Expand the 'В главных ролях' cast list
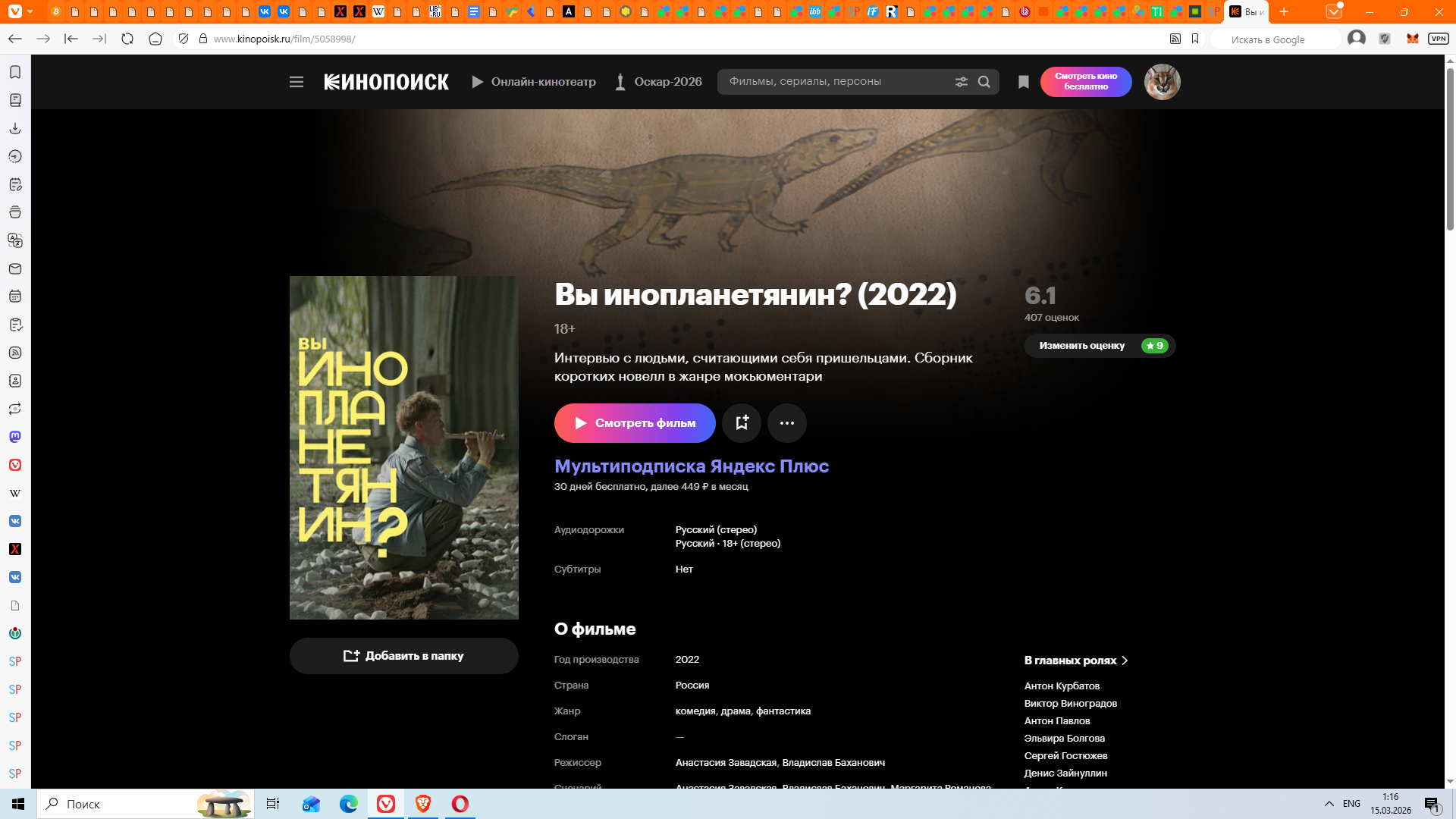Screen dimensions: 1456x819 click(x=1075, y=661)
